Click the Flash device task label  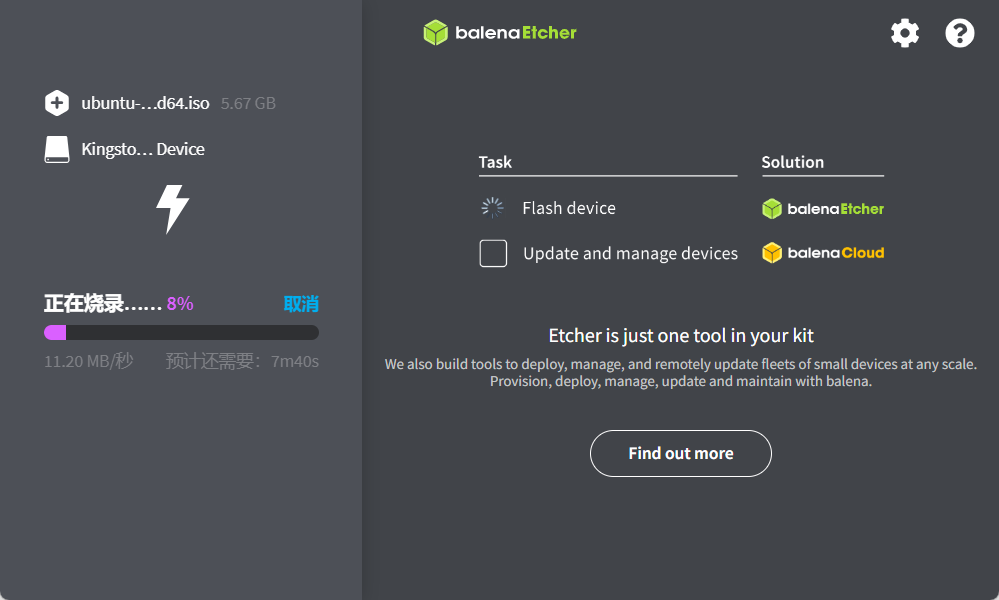[569, 208]
